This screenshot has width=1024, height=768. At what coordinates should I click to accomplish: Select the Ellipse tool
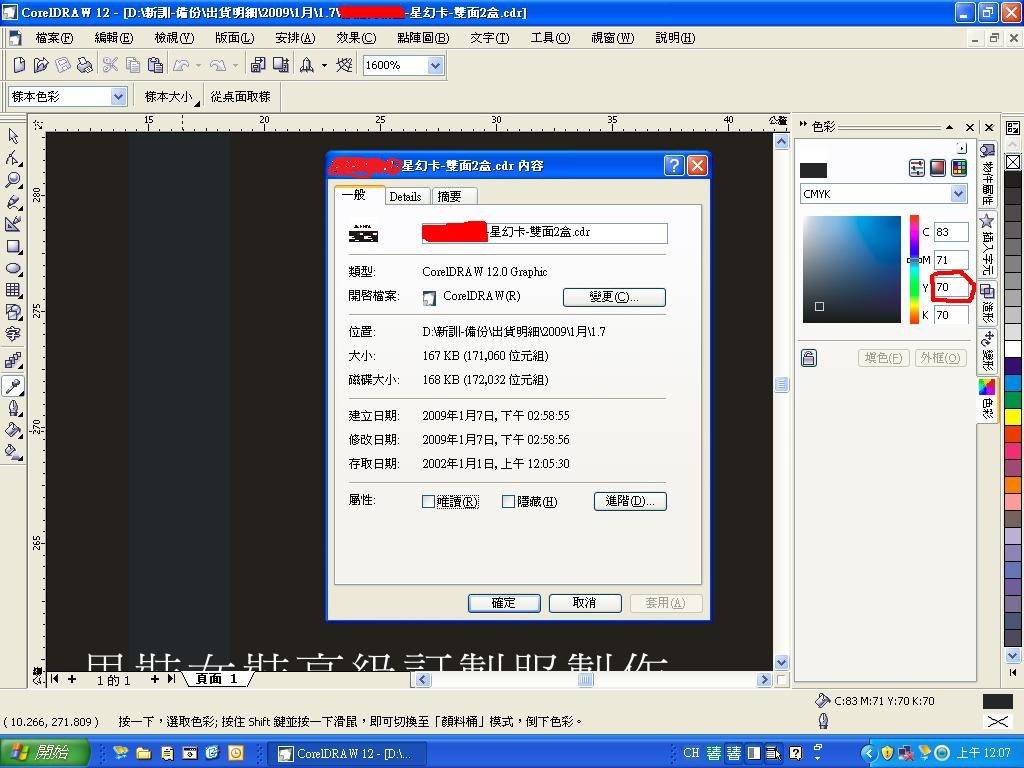[13, 268]
